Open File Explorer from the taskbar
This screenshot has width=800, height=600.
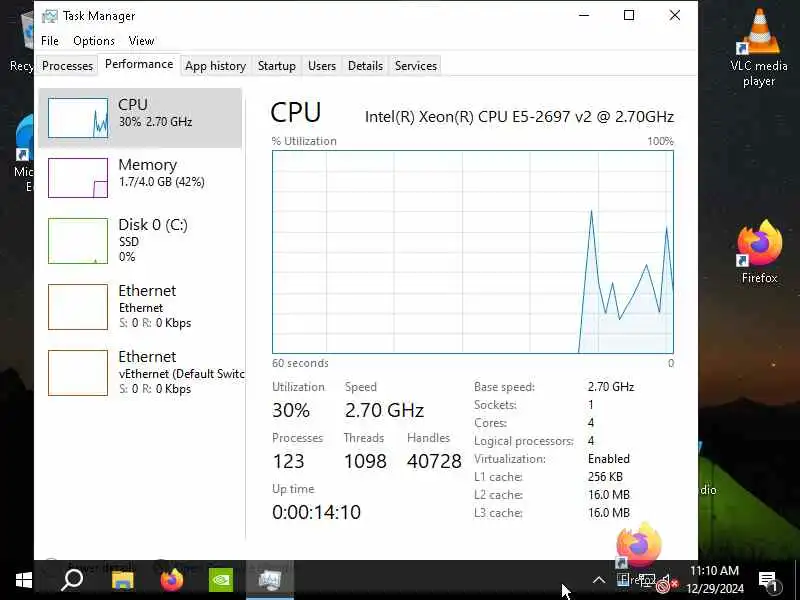coord(122,580)
